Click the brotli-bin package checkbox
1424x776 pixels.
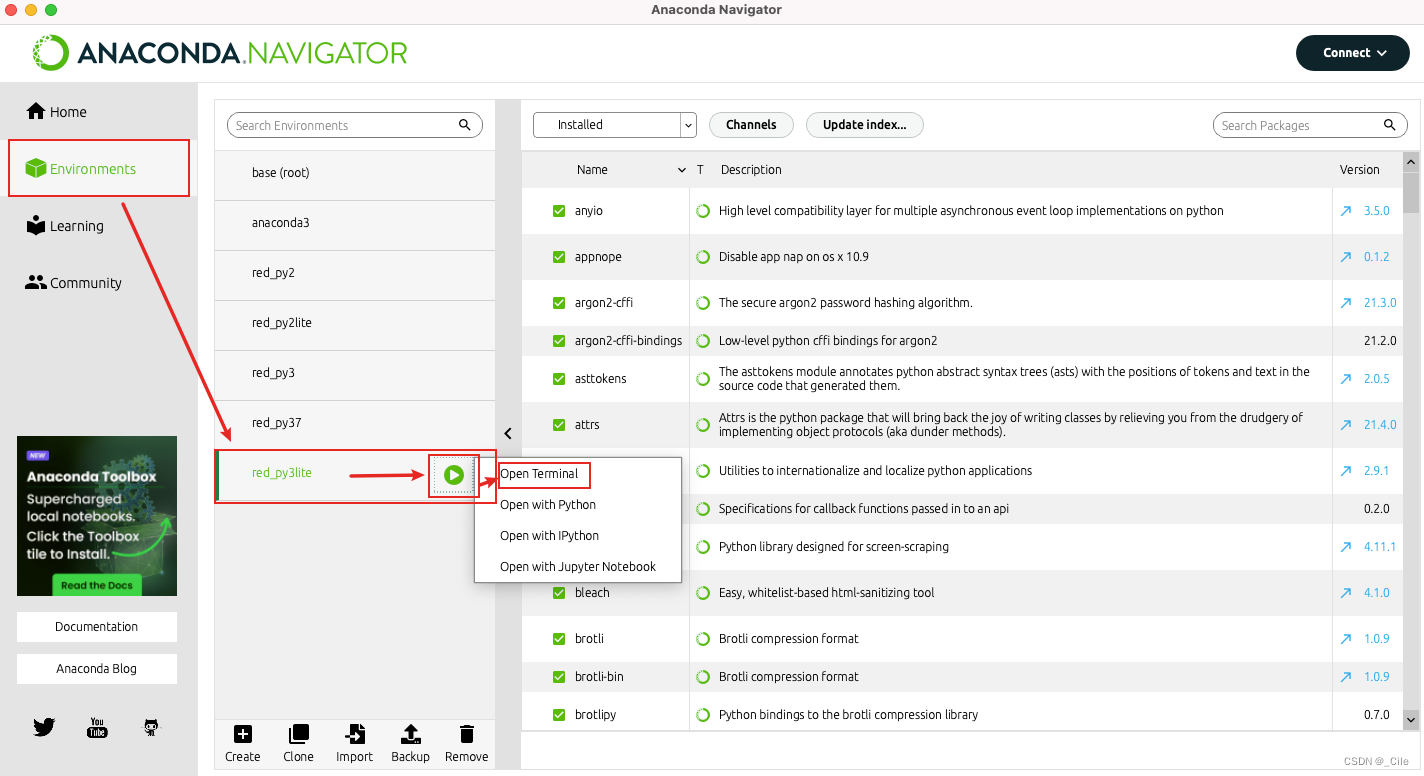click(x=559, y=677)
